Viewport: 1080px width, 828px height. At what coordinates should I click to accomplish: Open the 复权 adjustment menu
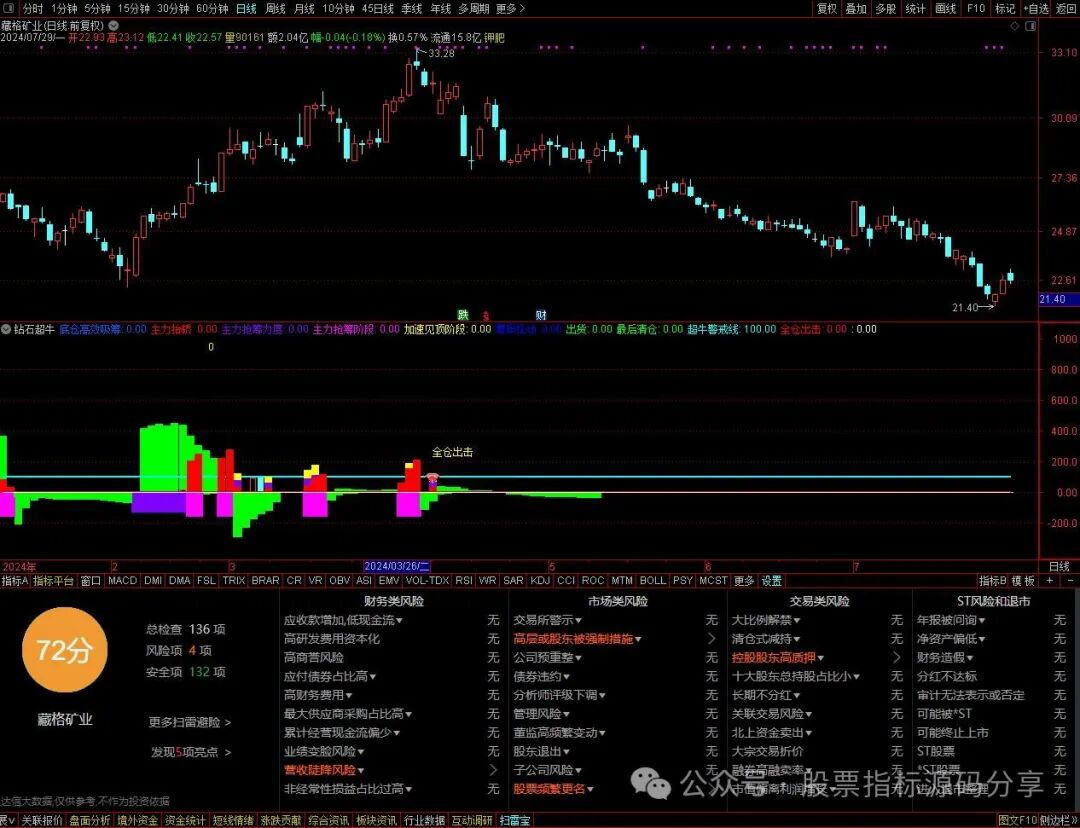[x=827, y=8]
